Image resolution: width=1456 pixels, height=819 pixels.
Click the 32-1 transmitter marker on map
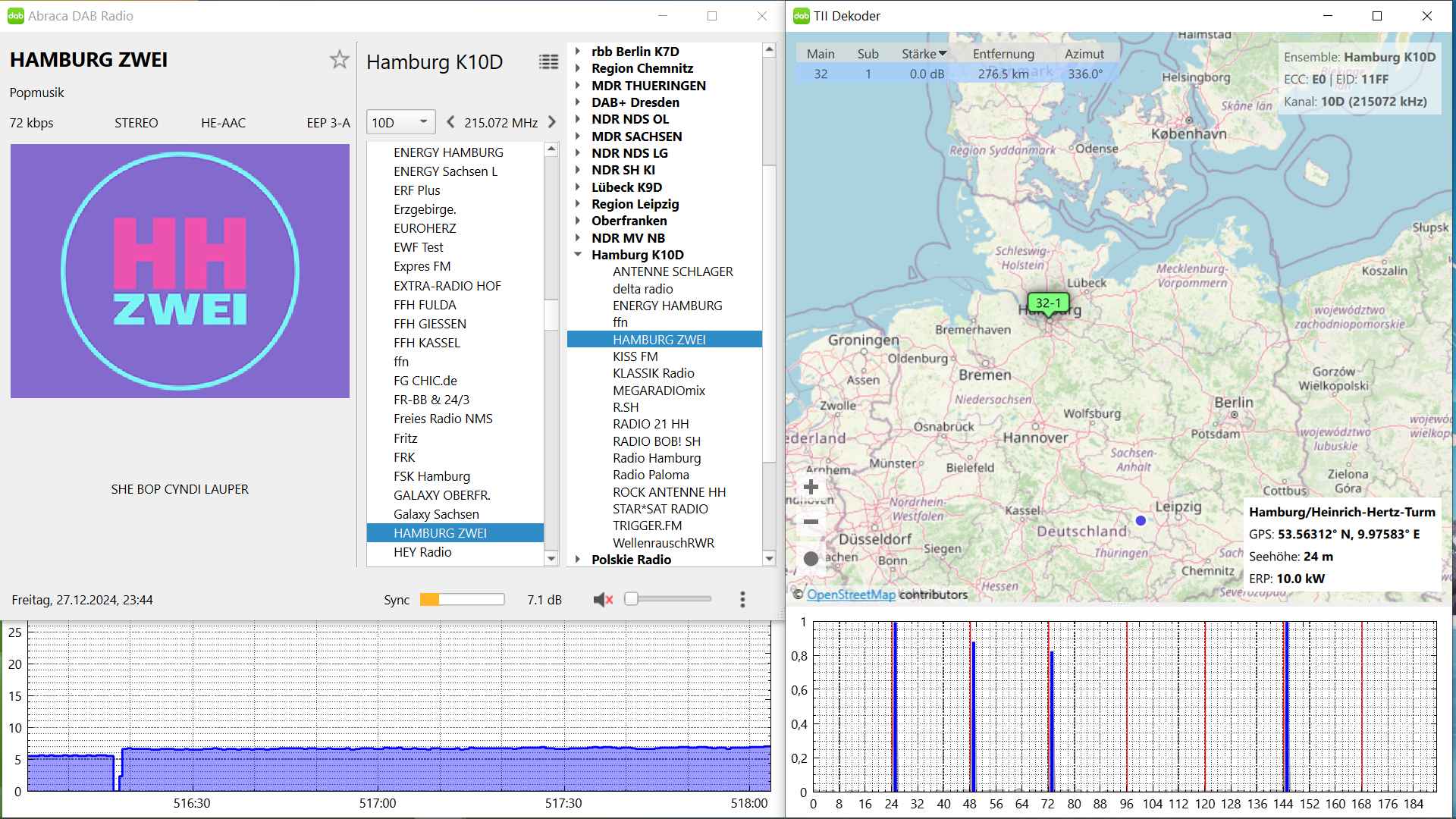click(1048, 303)
